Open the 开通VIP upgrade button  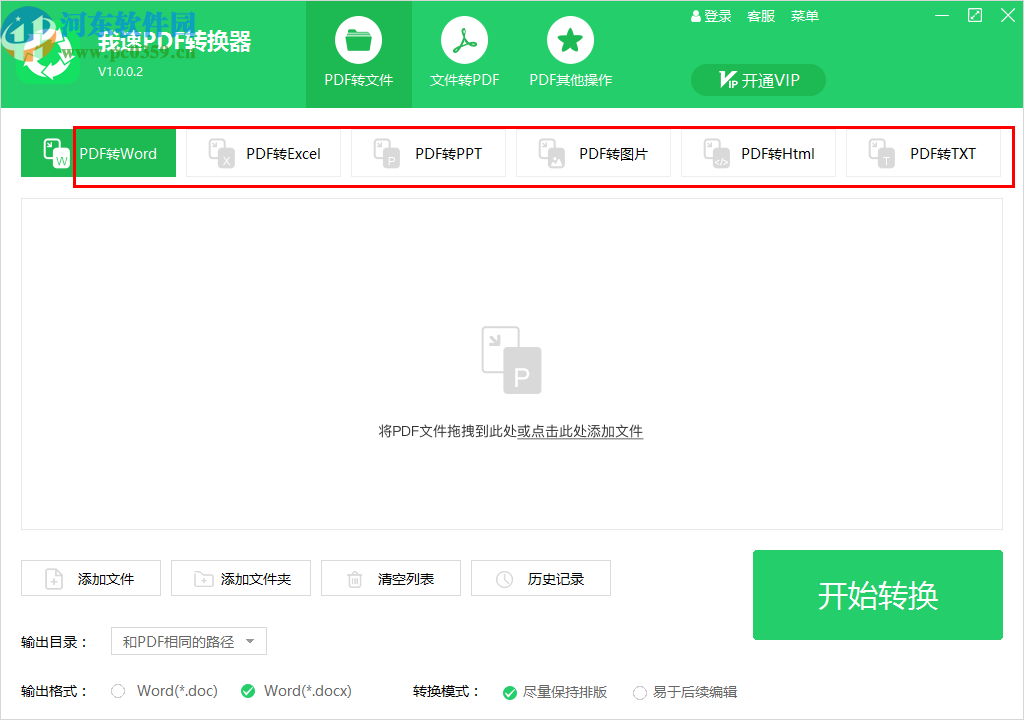coord(757,80)
